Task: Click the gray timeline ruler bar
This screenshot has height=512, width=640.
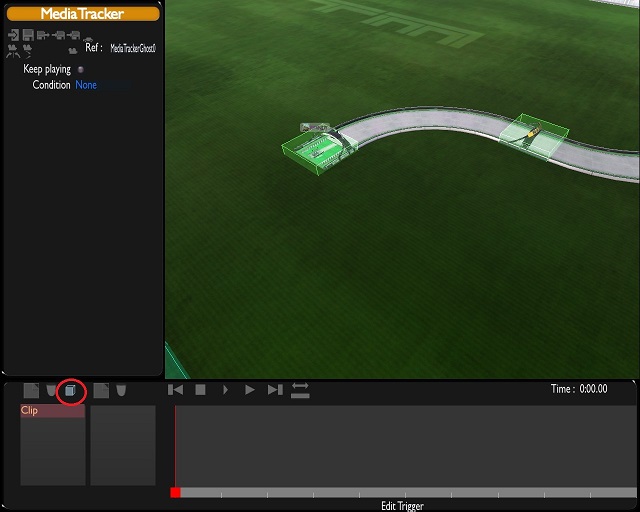Action: (408, 492)
